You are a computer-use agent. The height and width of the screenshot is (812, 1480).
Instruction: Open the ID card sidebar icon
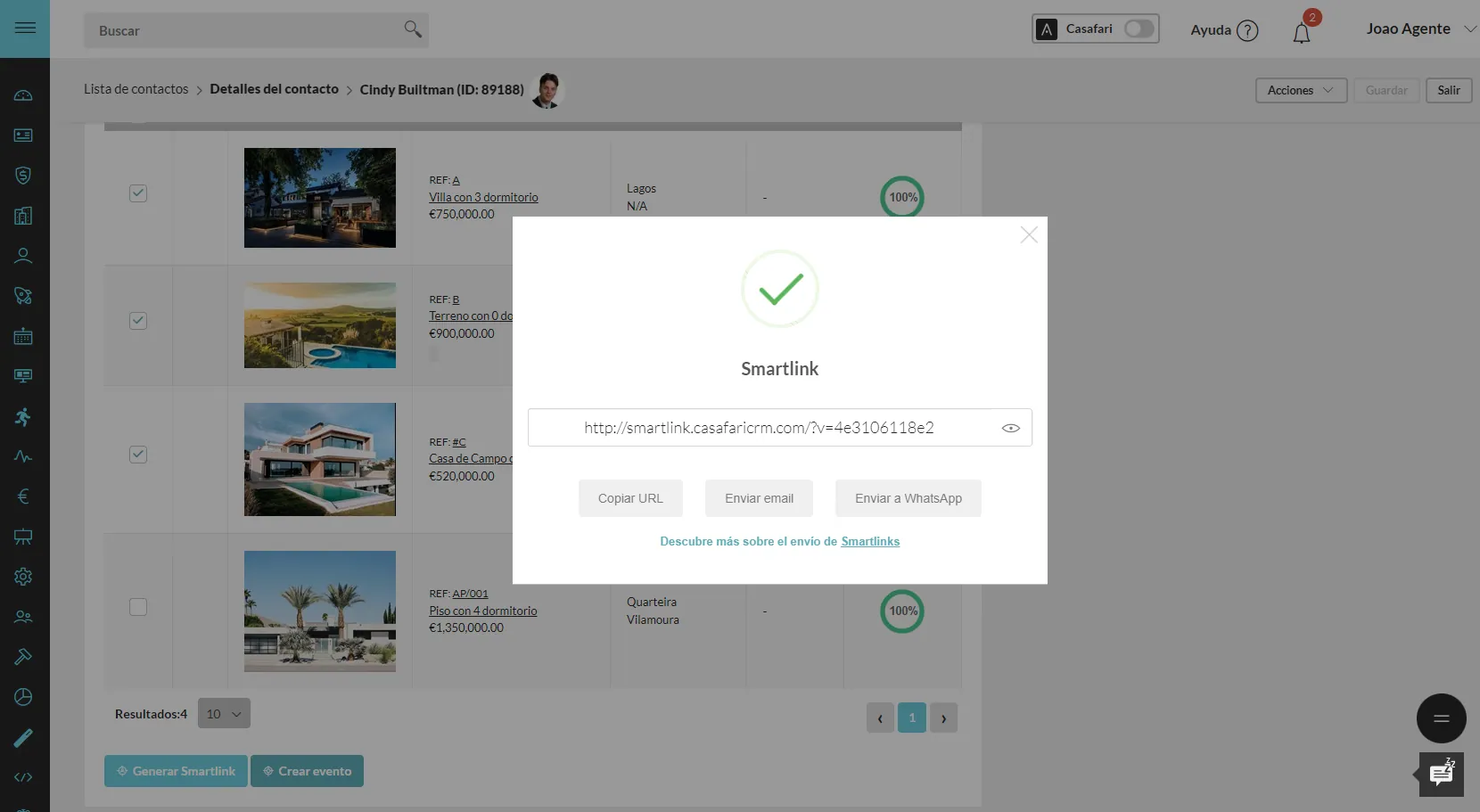23,135
